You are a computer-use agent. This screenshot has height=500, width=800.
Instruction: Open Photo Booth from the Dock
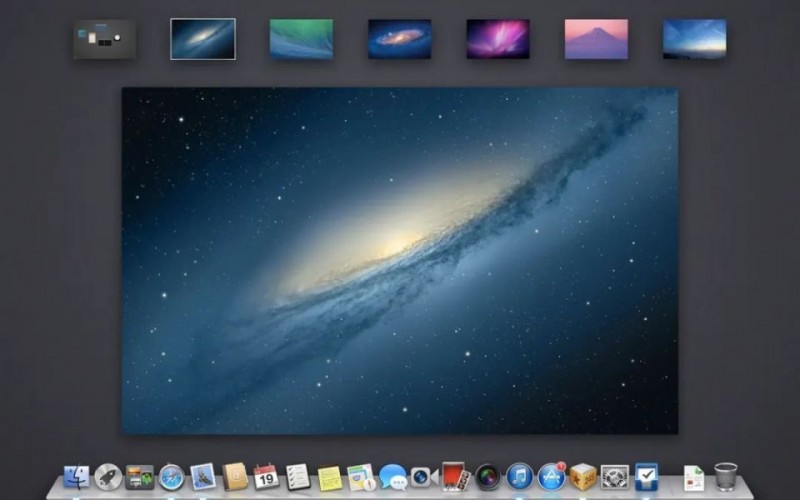[x=455, y=476]
